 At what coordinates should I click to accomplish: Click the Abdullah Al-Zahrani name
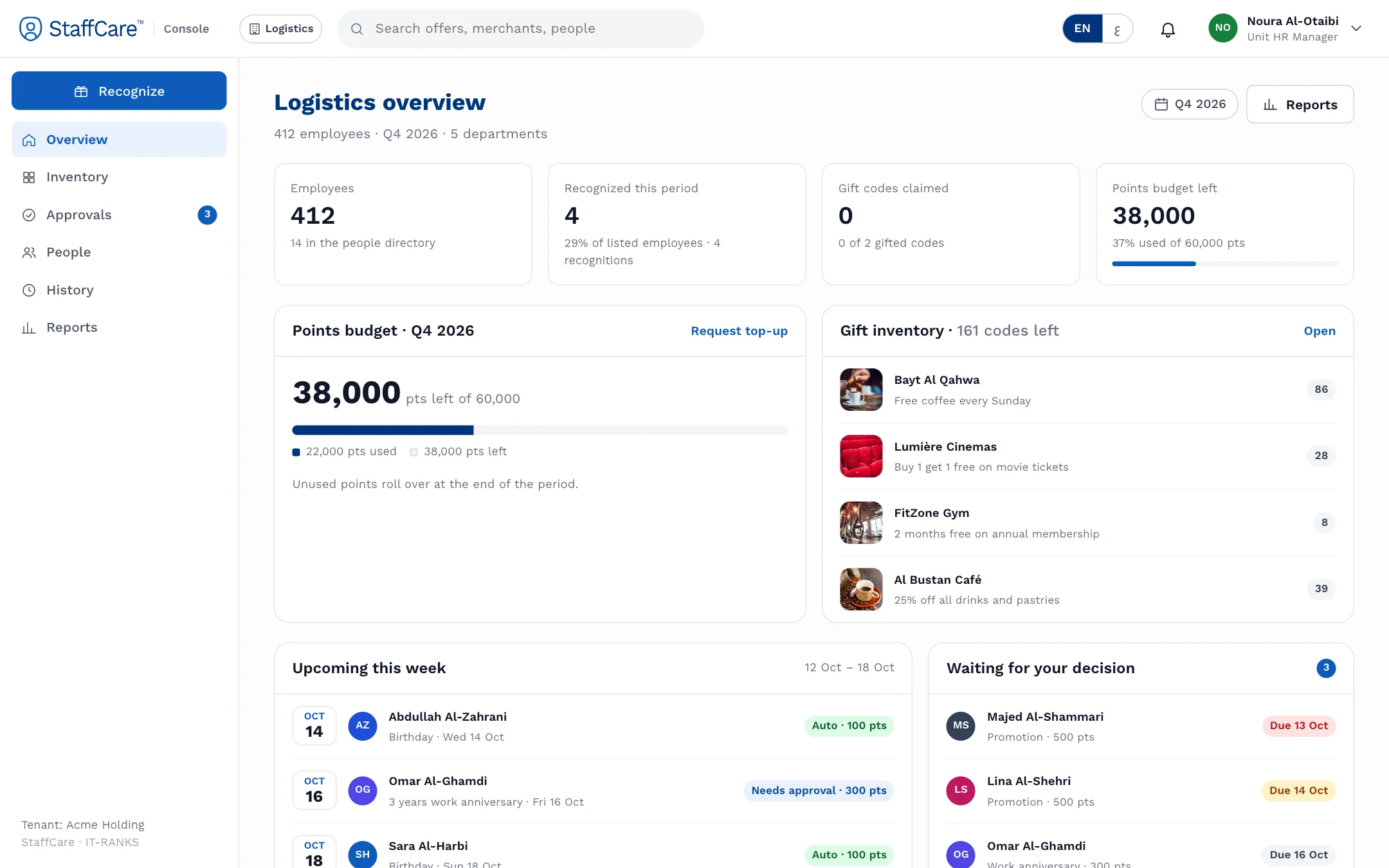448,716
